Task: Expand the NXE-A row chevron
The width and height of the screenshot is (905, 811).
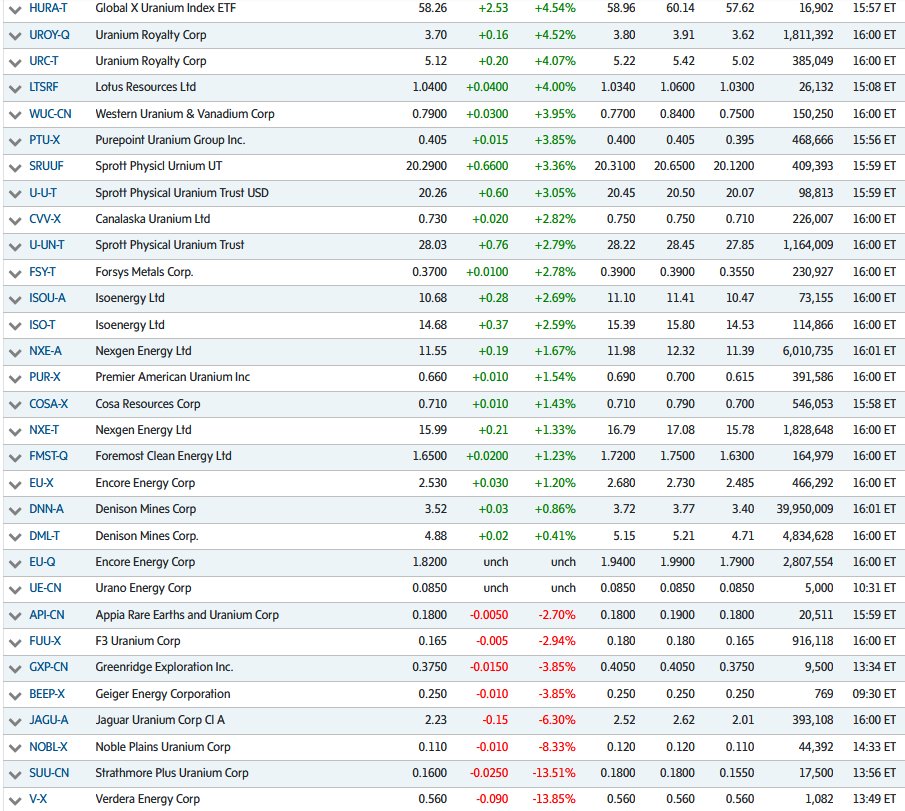Action: tap(15, 352)
